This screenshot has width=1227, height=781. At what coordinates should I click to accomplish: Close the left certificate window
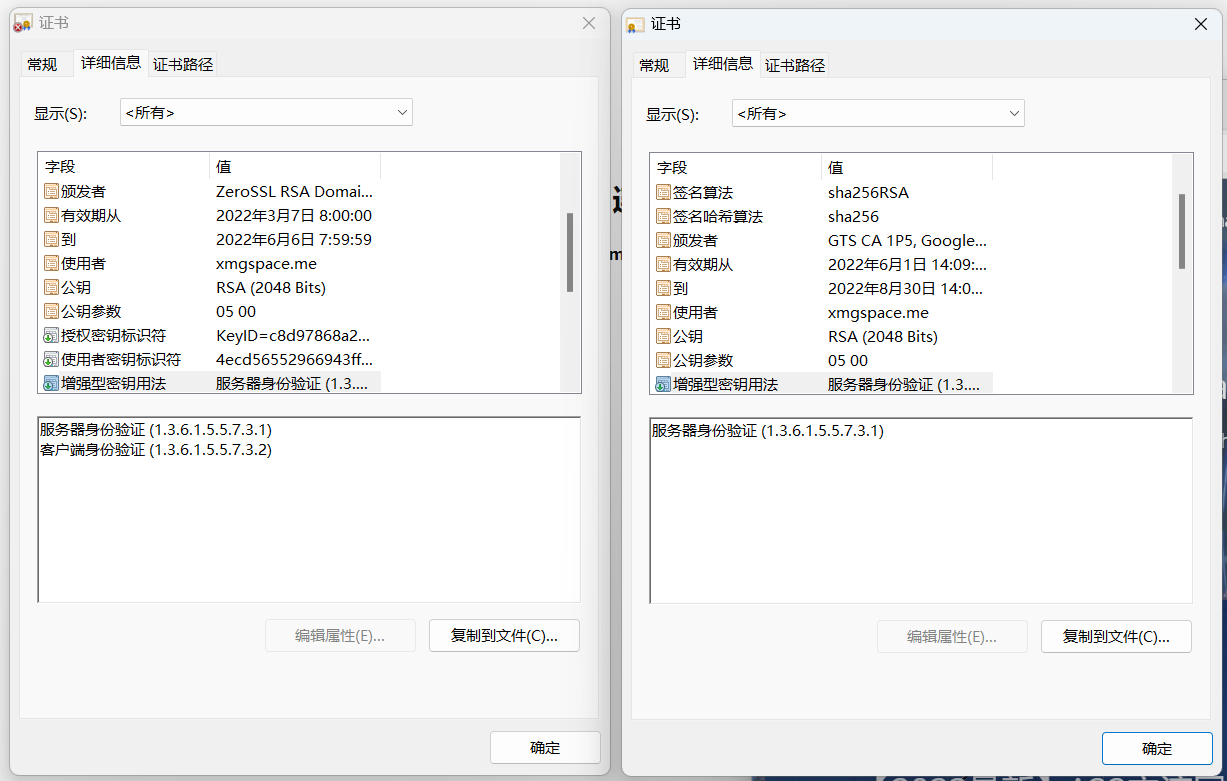(589, 23)
